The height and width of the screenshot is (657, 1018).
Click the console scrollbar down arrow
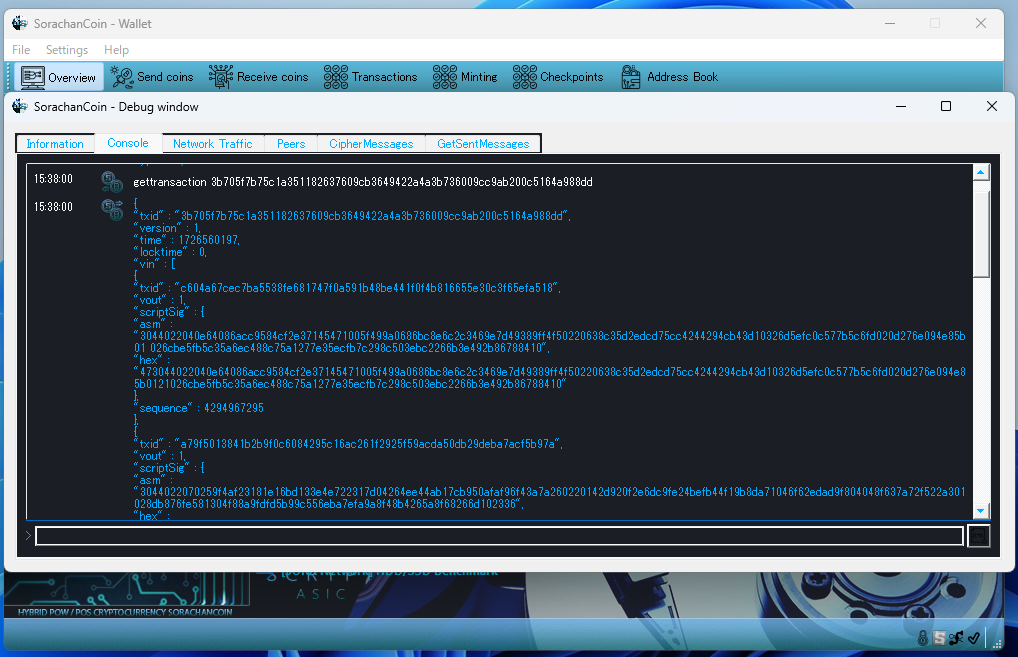point(981,511)
